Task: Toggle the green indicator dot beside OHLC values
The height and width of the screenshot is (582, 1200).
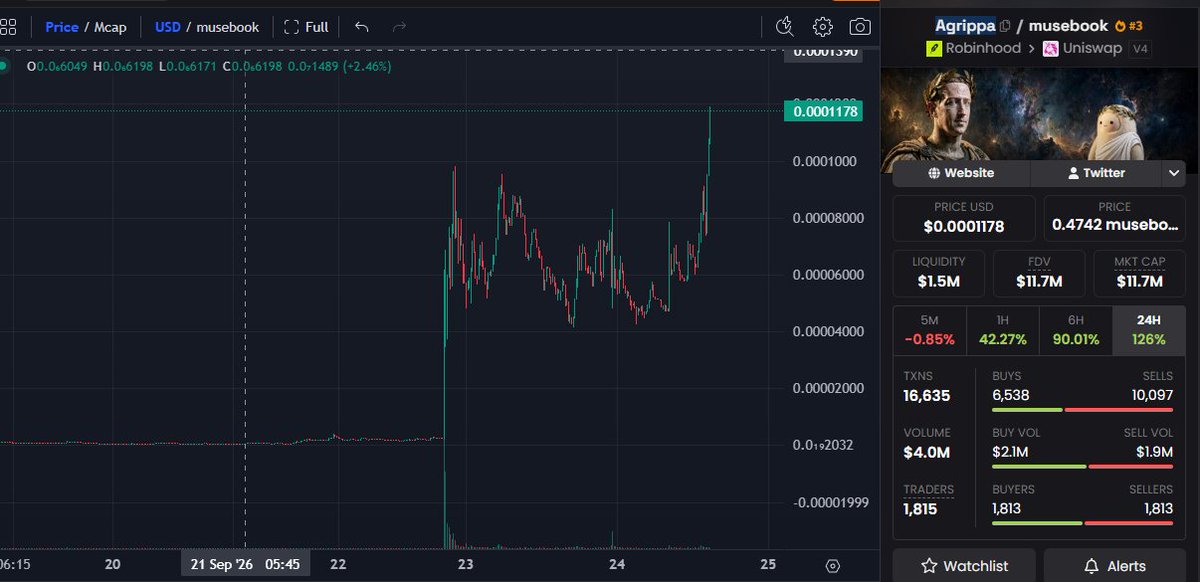Action: (3, 67)
